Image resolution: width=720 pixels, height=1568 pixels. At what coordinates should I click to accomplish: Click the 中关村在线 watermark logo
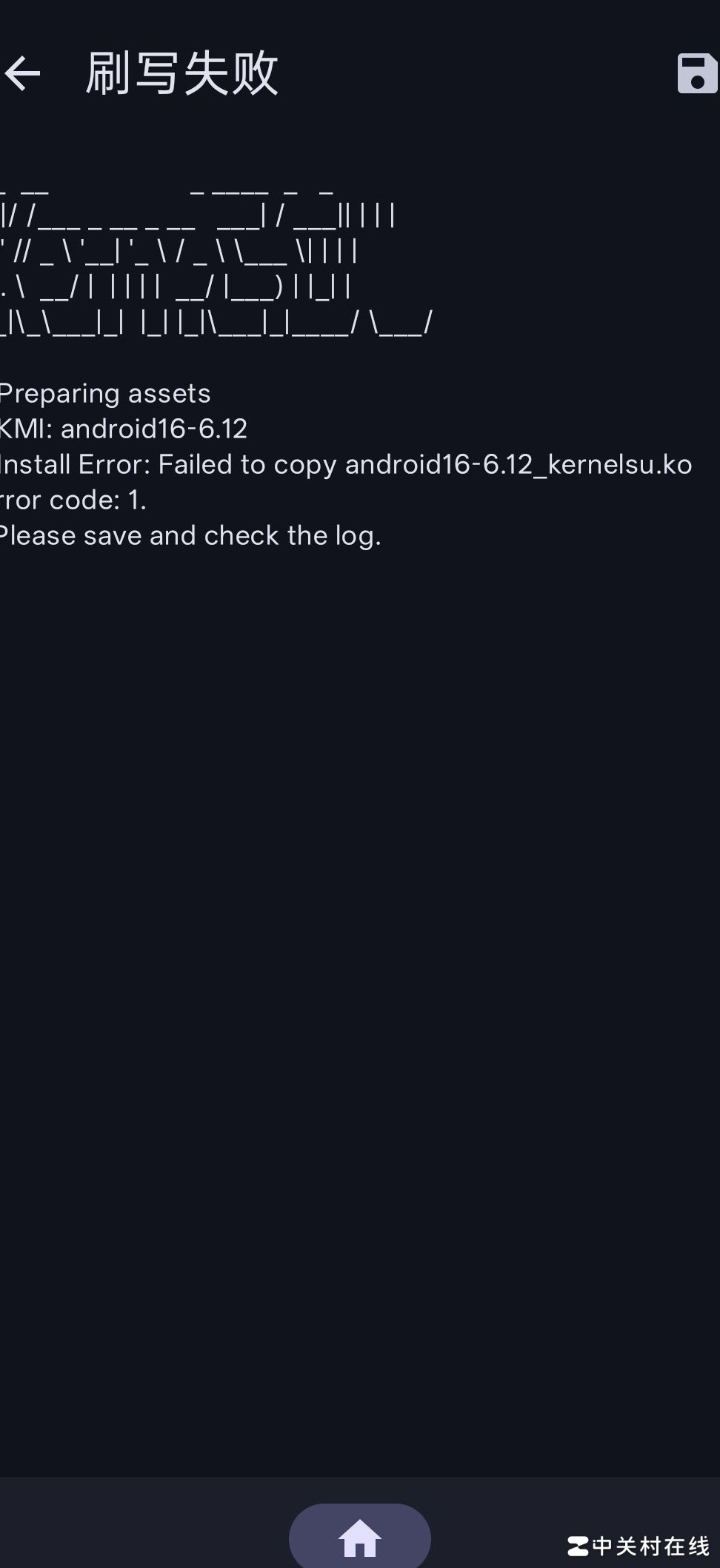coord(578,1546)
